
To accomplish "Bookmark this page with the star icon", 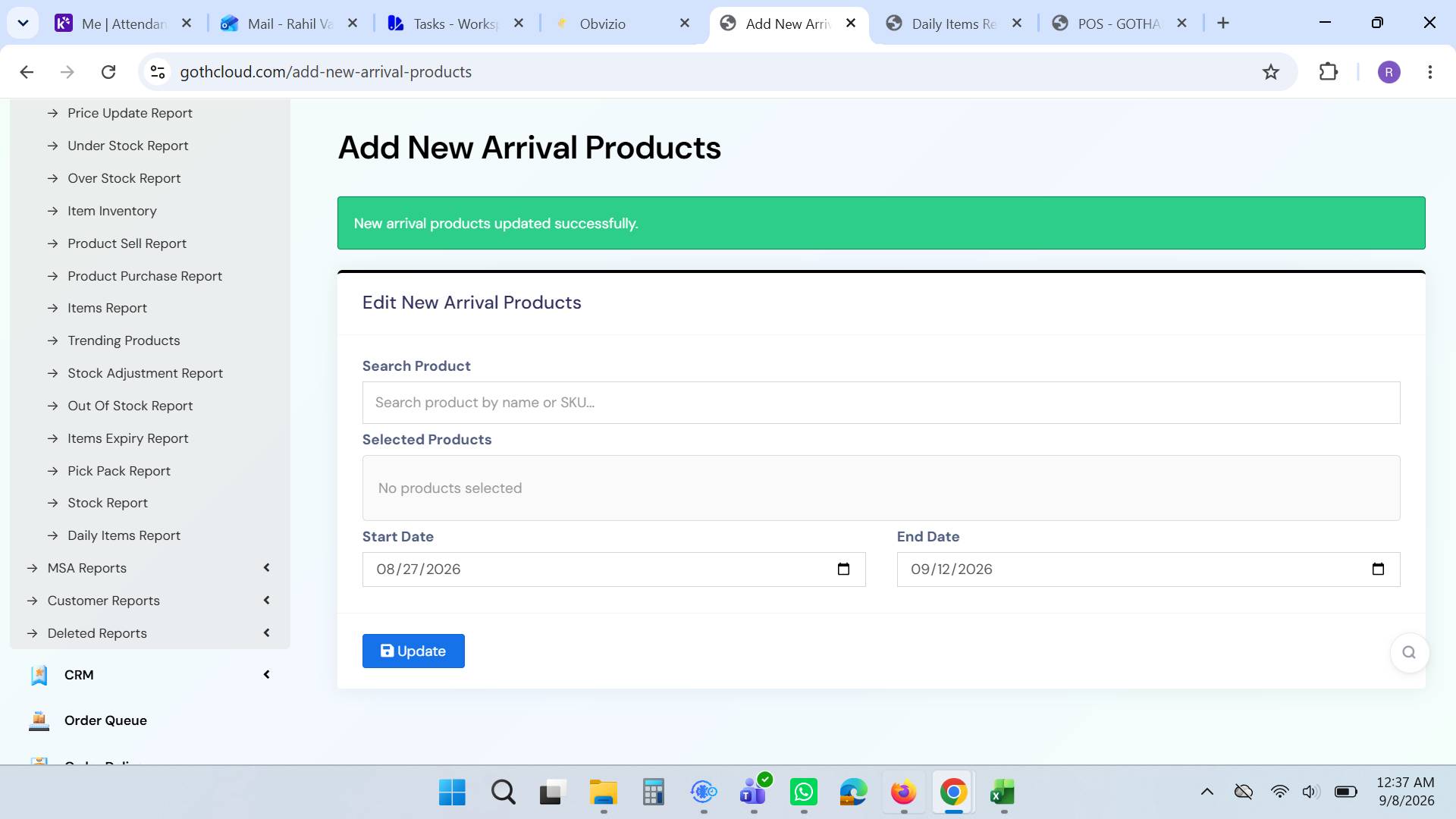I will click(1270, 72).
